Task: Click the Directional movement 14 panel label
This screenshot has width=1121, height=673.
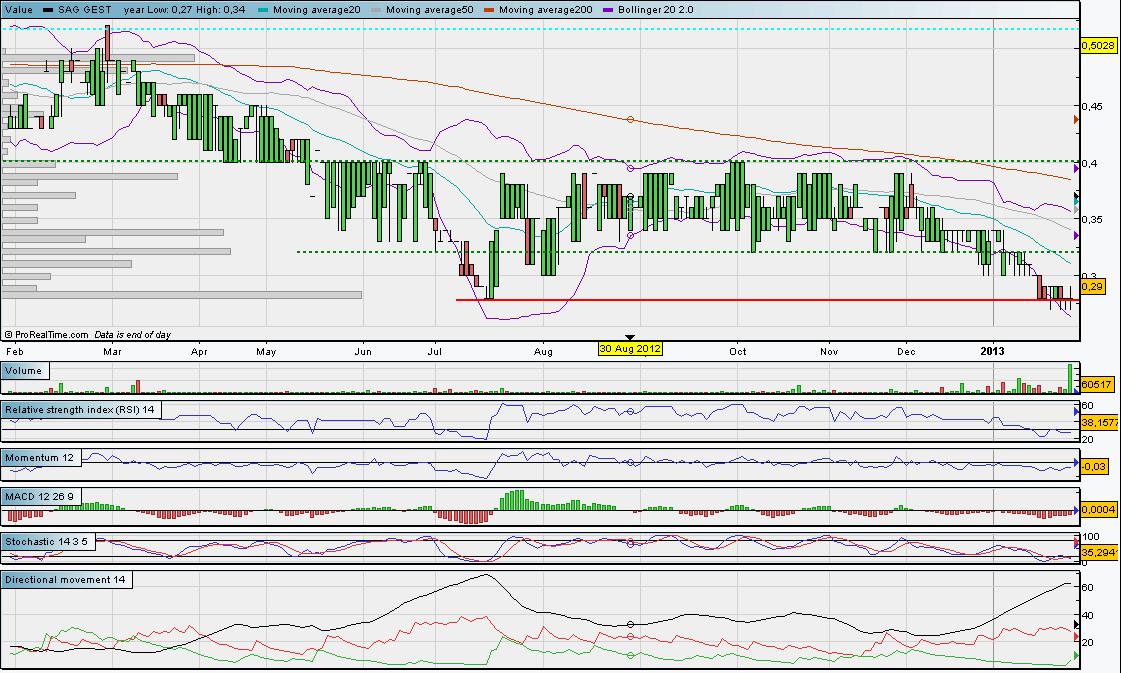Action: click(x=67, y=580)
